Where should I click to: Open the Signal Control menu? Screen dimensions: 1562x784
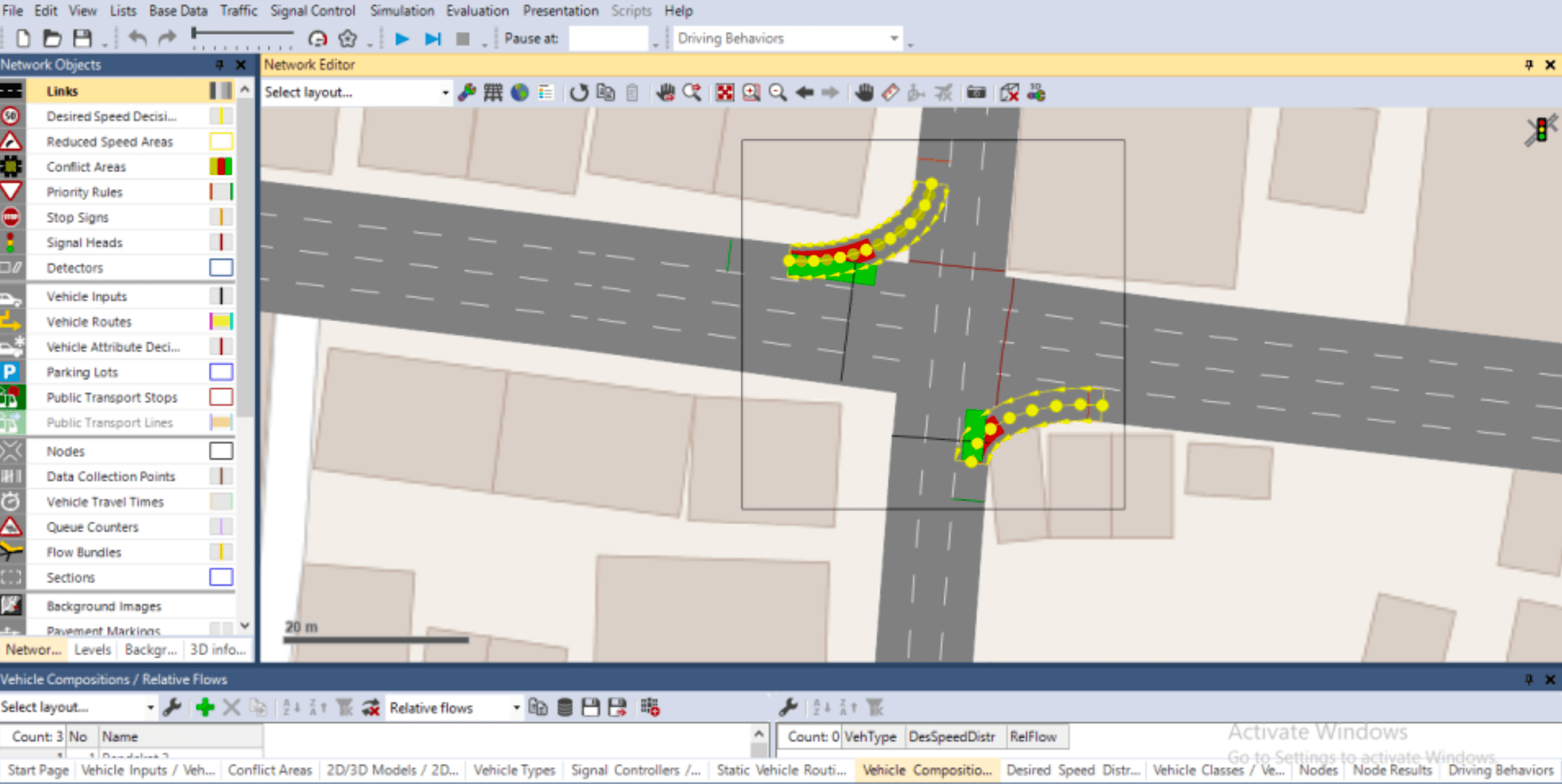coord(312,11)
